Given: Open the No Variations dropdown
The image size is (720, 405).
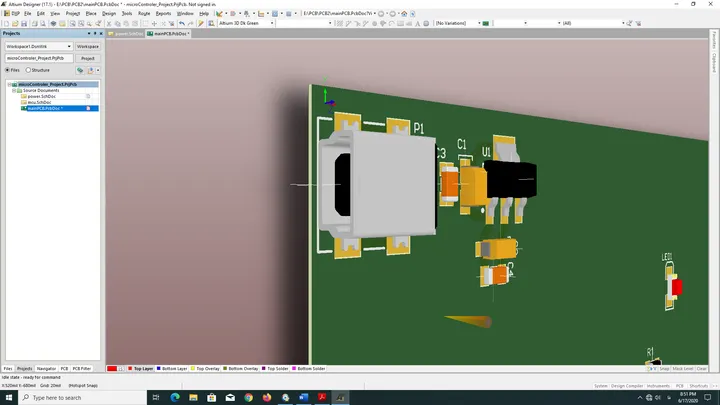Looking at the screenshot, I should (458, 23).
